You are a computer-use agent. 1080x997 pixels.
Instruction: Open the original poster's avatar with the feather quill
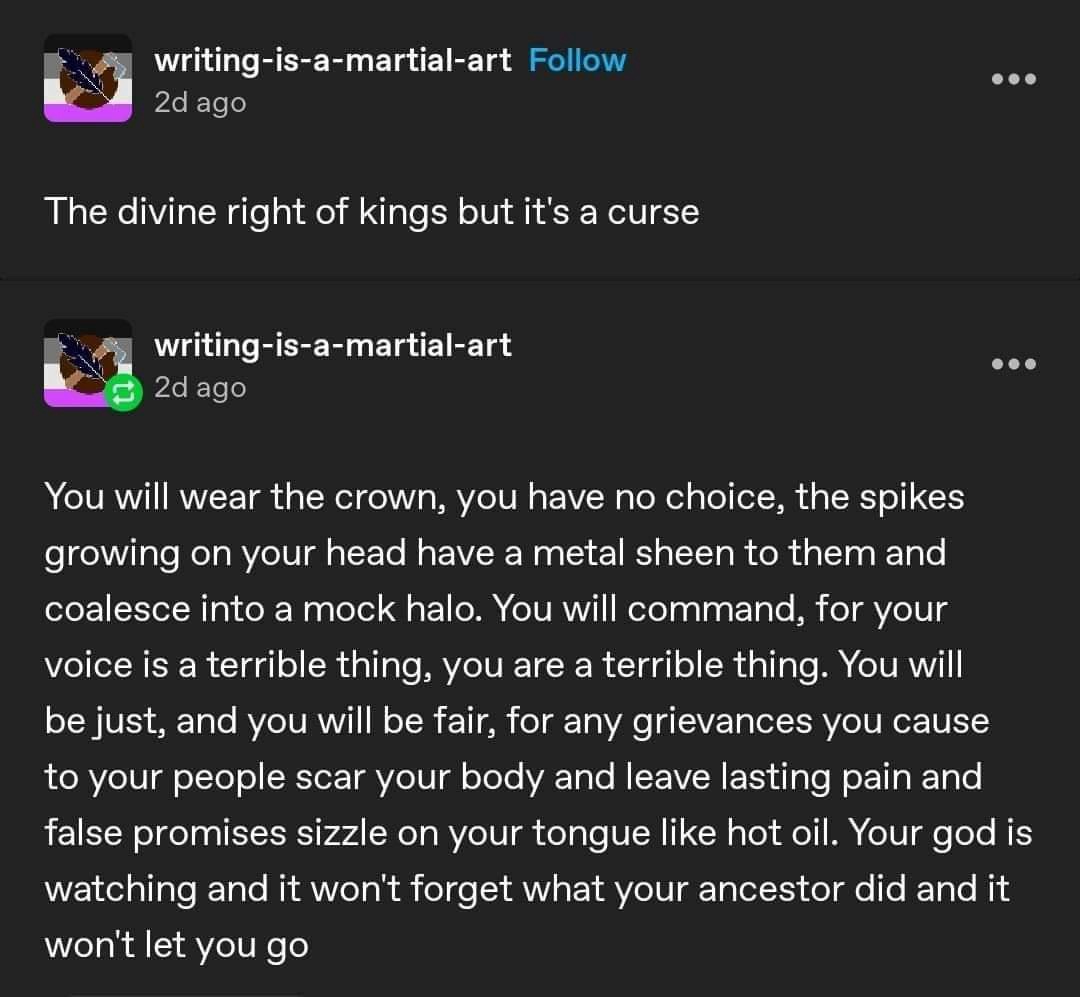click(88, 78)
